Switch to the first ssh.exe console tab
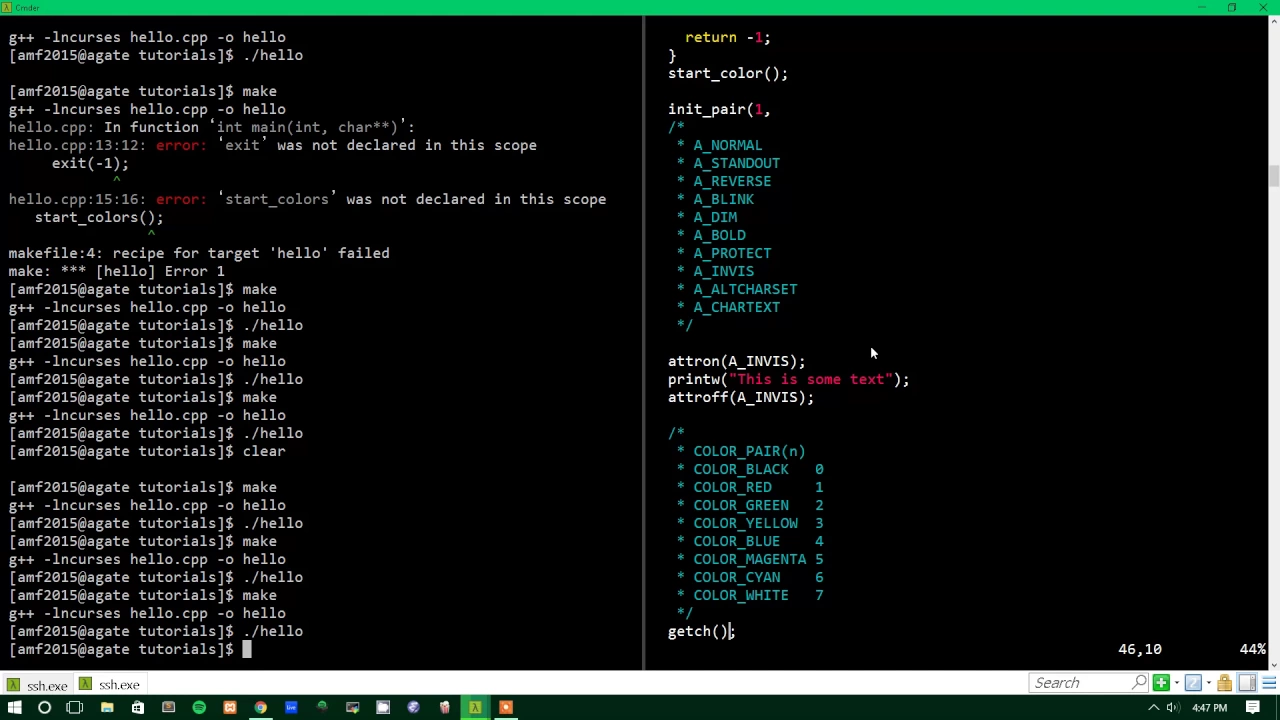 pyautogui.click(x=36, y=685)
